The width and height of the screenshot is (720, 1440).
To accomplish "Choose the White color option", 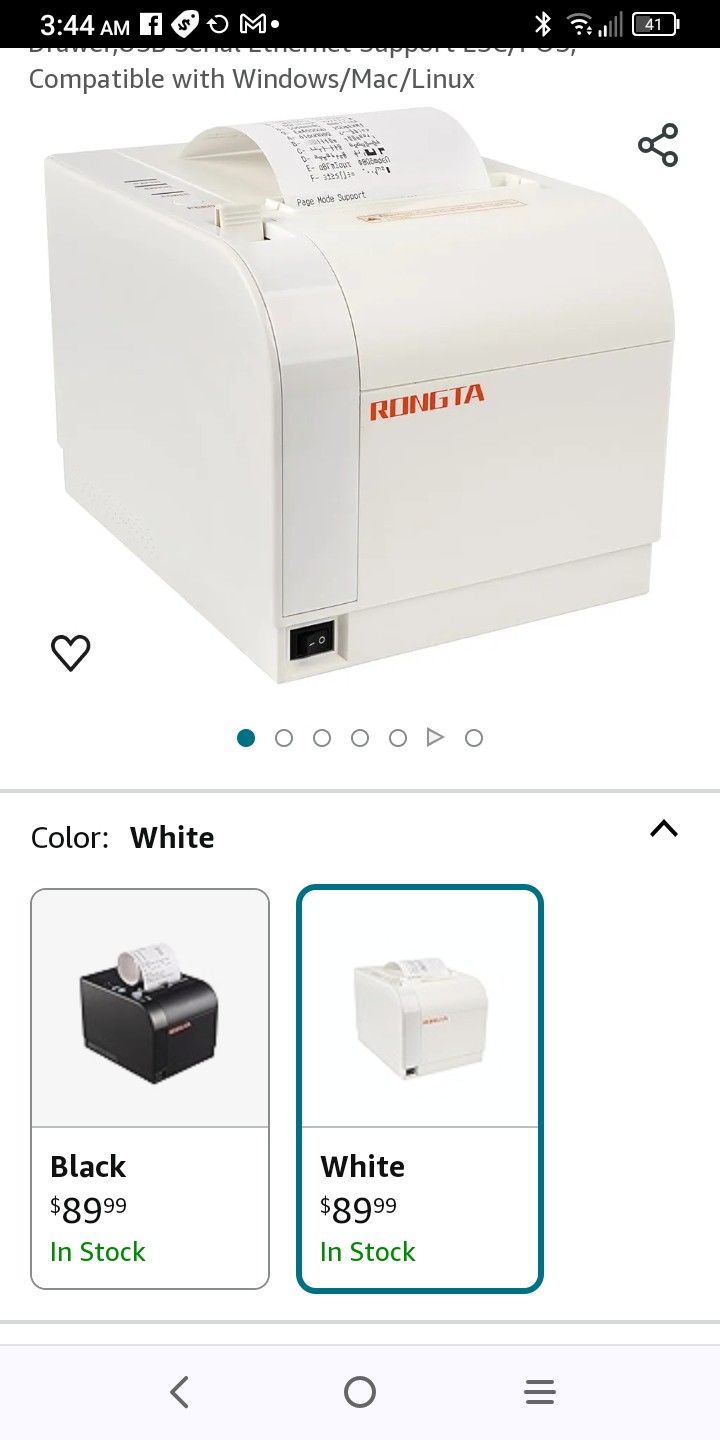I will click(420, 1089).
